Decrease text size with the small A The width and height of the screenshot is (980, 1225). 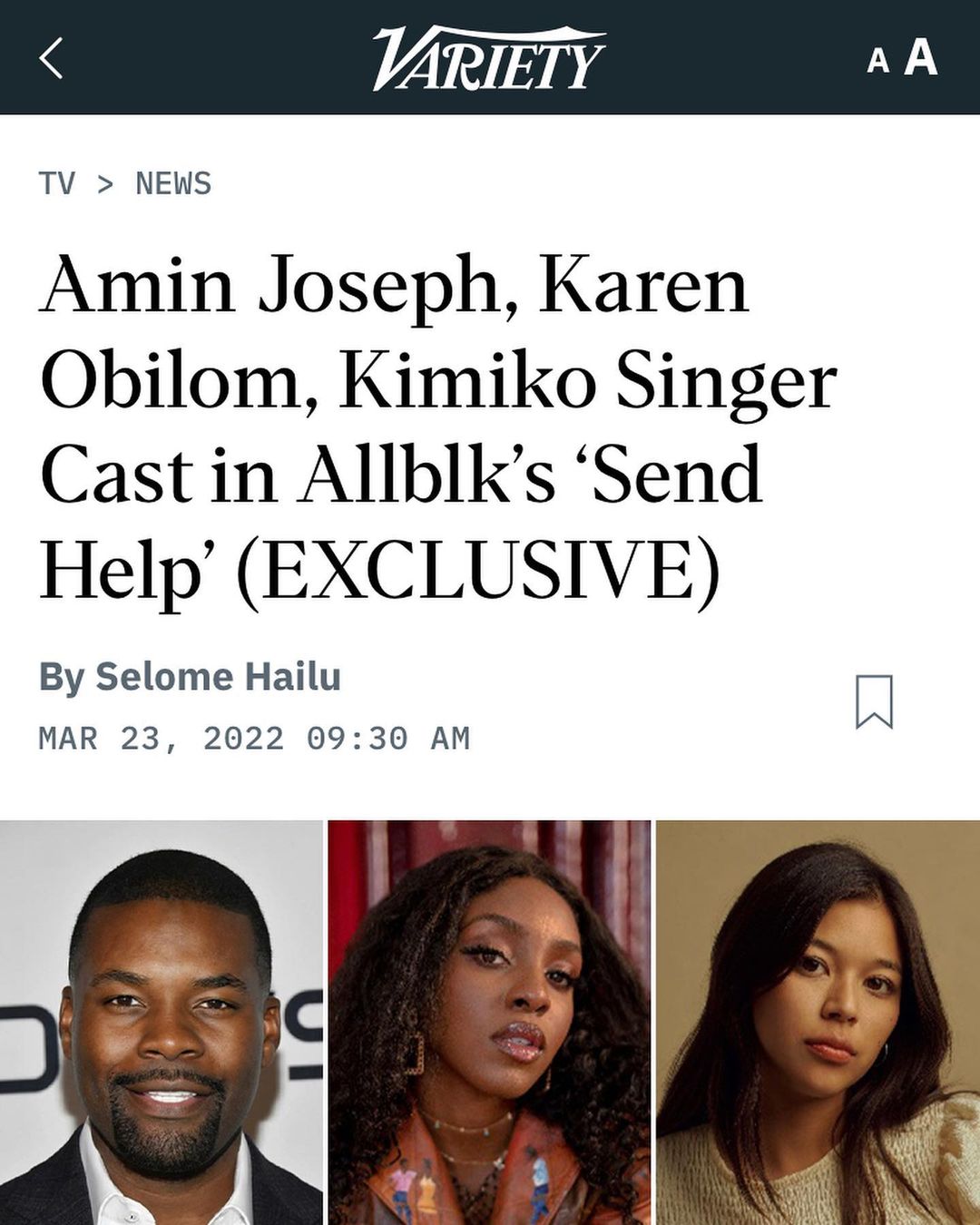click(877, 61)
